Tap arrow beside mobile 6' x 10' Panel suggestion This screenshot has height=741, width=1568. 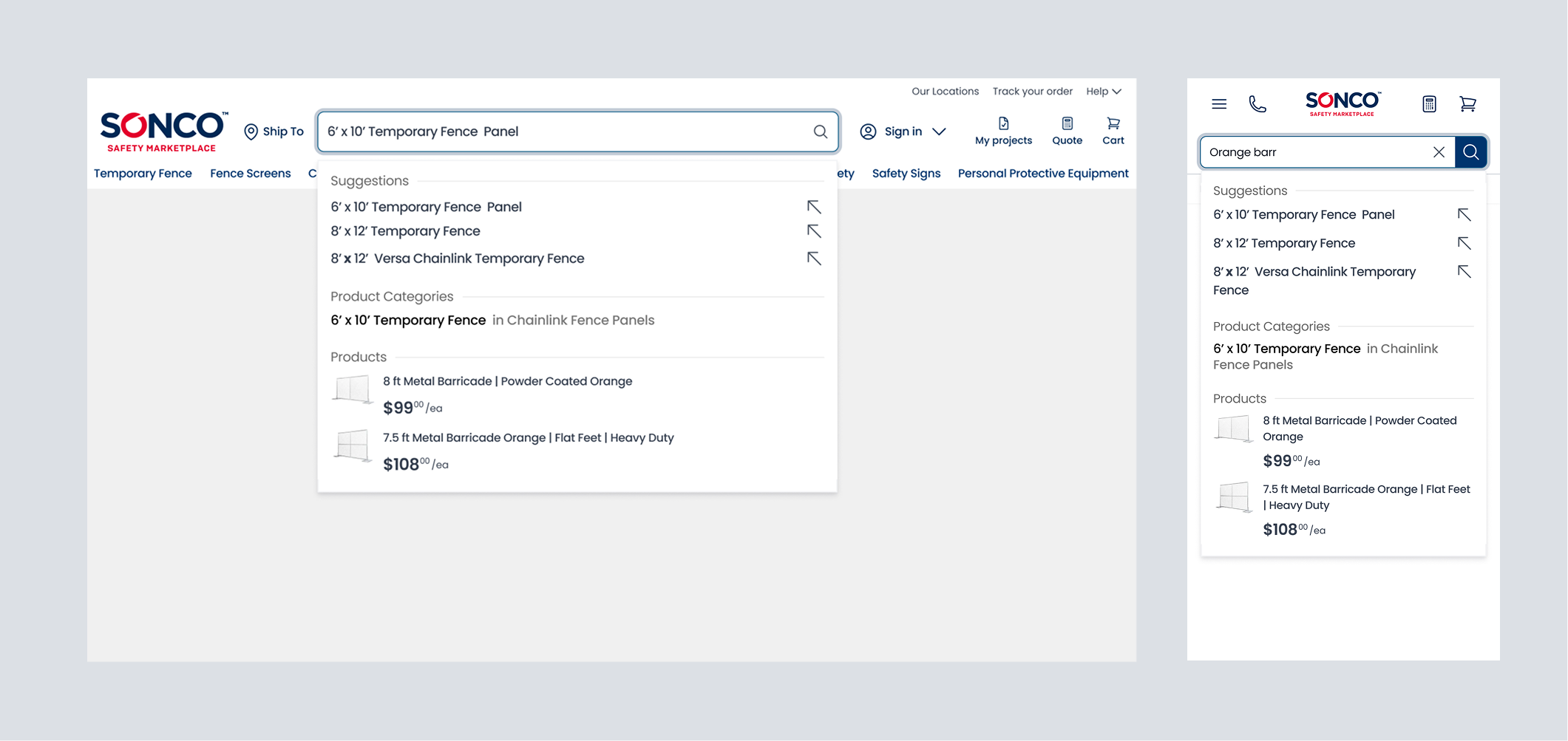(1464, 215)
